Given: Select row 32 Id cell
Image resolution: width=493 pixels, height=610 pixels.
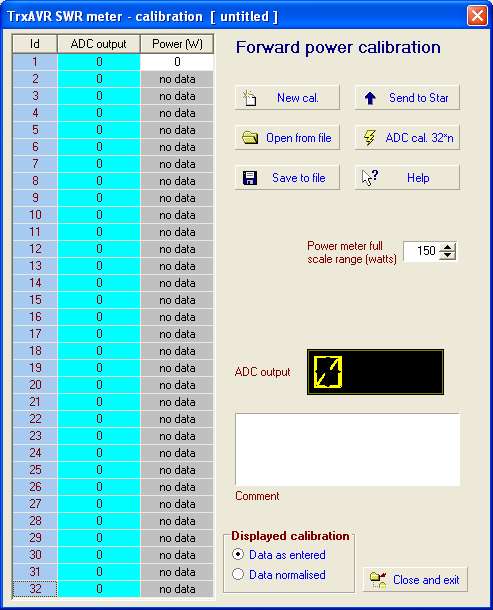Looking at the screenshot, I should pos(35,589).
